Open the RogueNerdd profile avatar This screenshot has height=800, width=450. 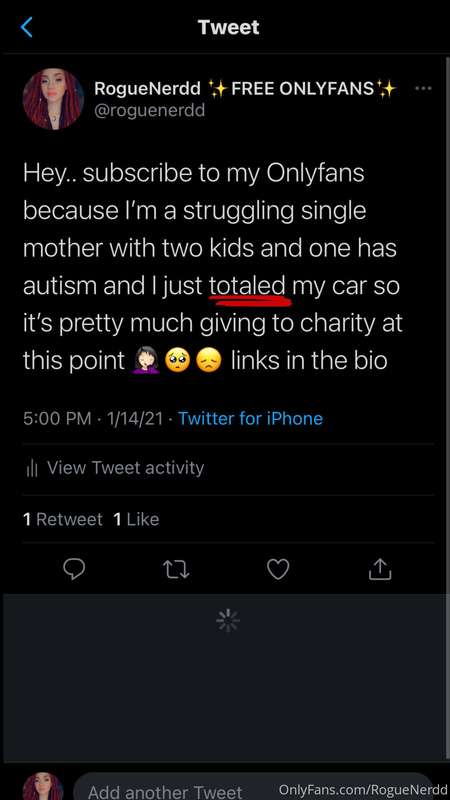(x=53, y=99)
